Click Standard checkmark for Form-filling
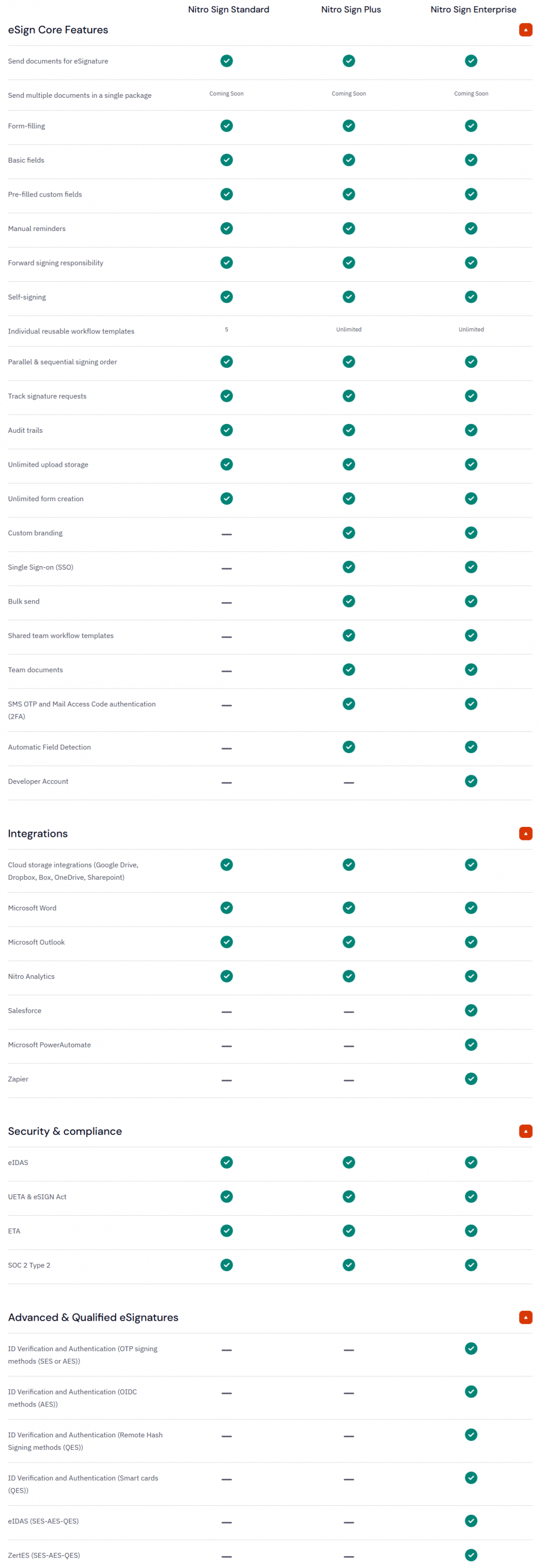 coord(226,126)
